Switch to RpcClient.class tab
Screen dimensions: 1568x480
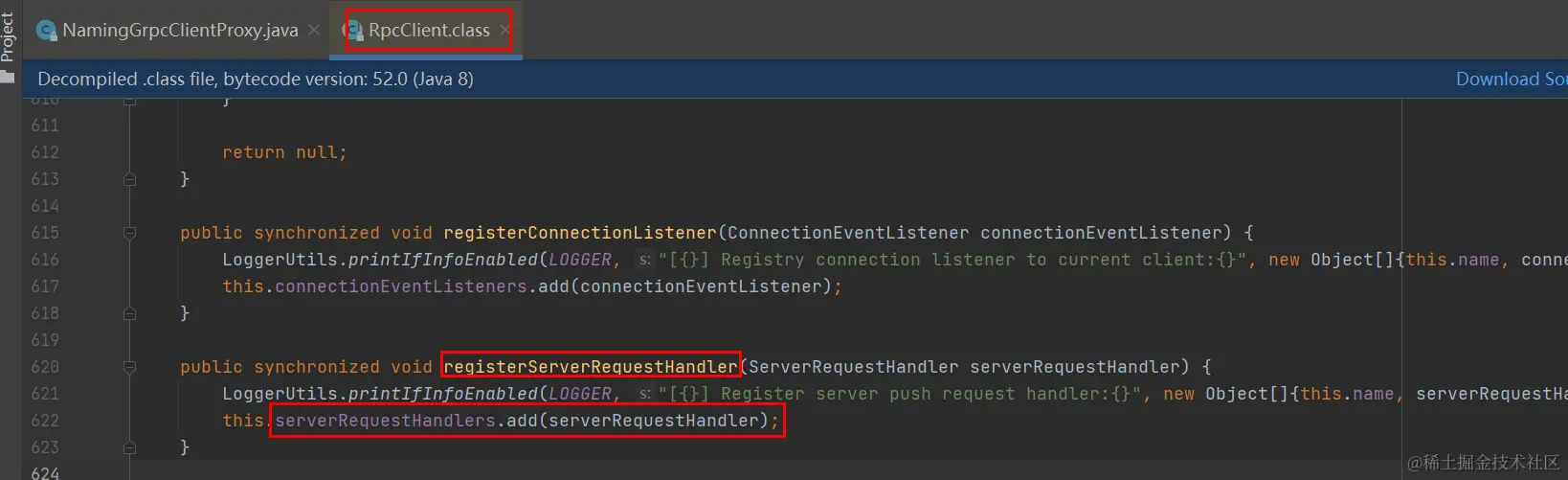[x=429, y=31]
